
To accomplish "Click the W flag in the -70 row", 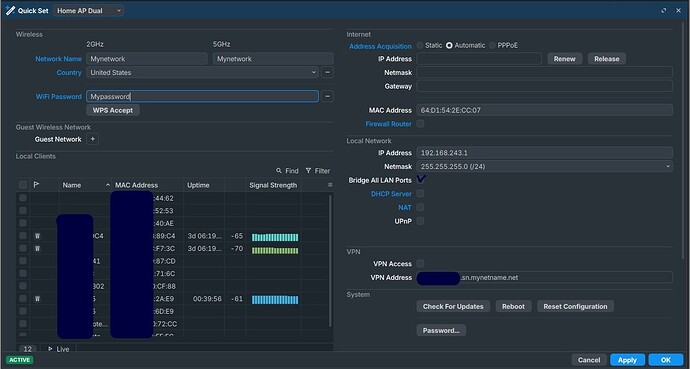I will 37,248.
